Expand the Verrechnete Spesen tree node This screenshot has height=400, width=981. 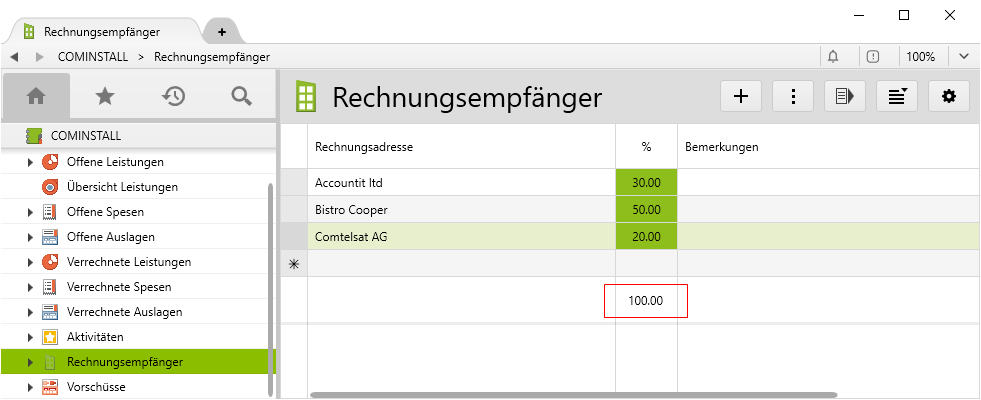30,287
